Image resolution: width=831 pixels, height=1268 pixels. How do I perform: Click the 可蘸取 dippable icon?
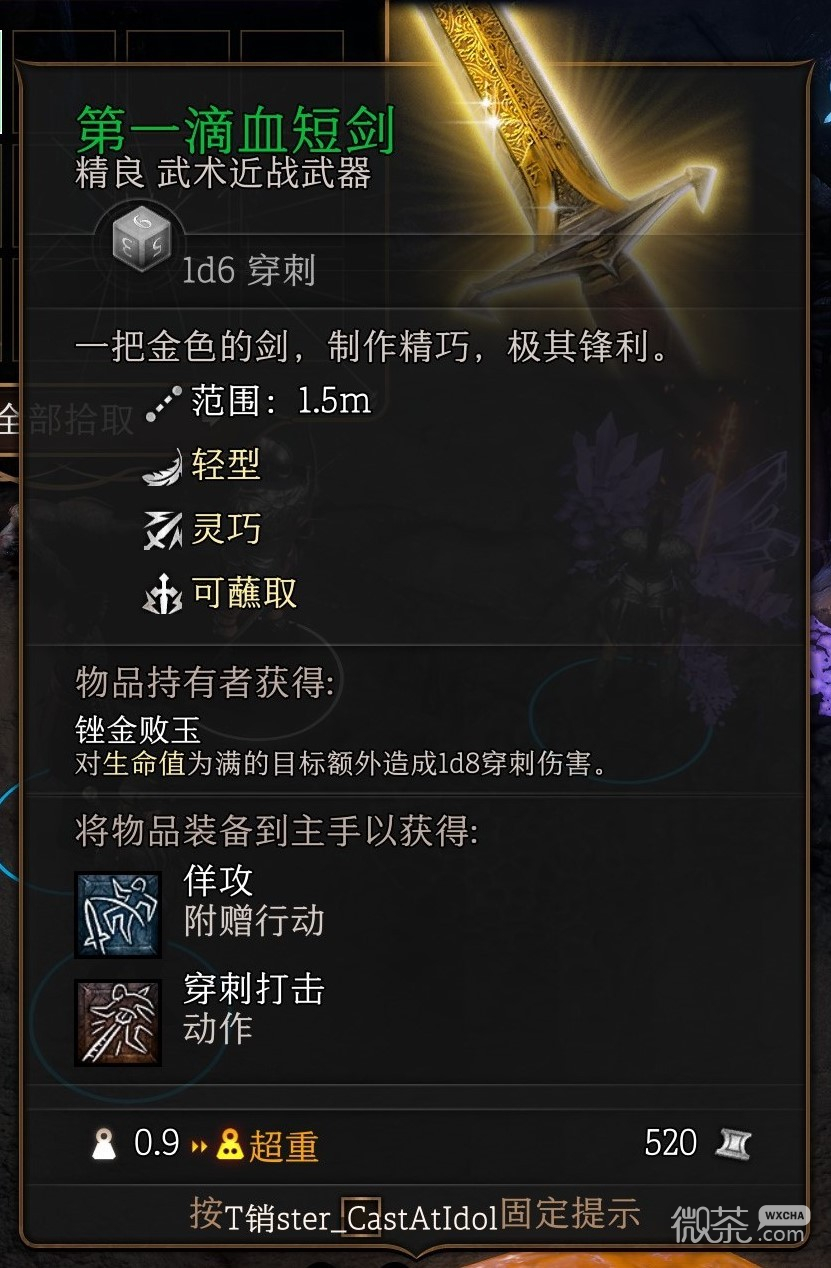coord(163,595)
